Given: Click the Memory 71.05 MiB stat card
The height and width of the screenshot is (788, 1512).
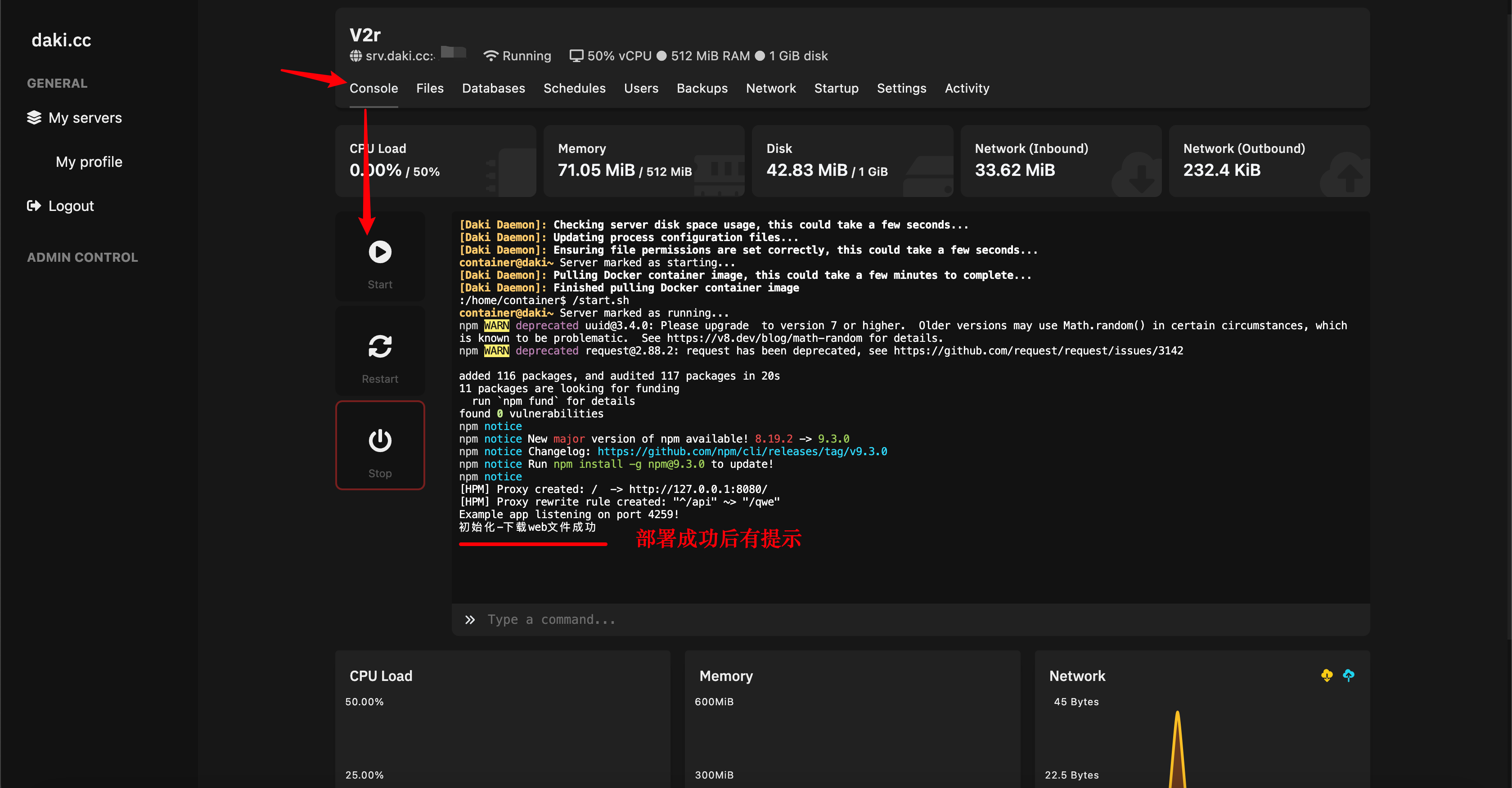Looking at the screenshot, I should pos(644,161).
